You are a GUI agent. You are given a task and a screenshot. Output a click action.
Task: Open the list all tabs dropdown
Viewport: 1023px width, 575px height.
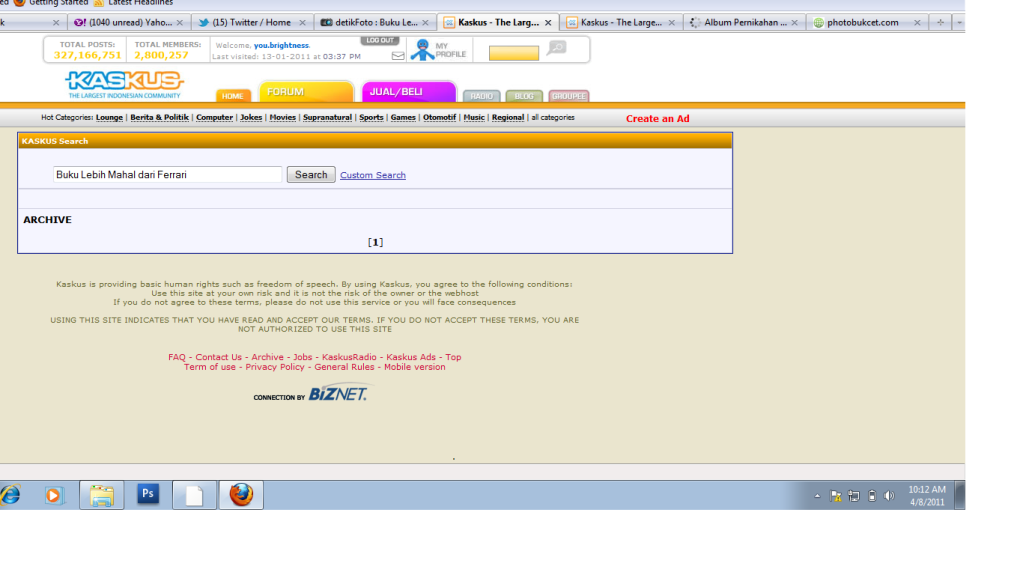959,22
